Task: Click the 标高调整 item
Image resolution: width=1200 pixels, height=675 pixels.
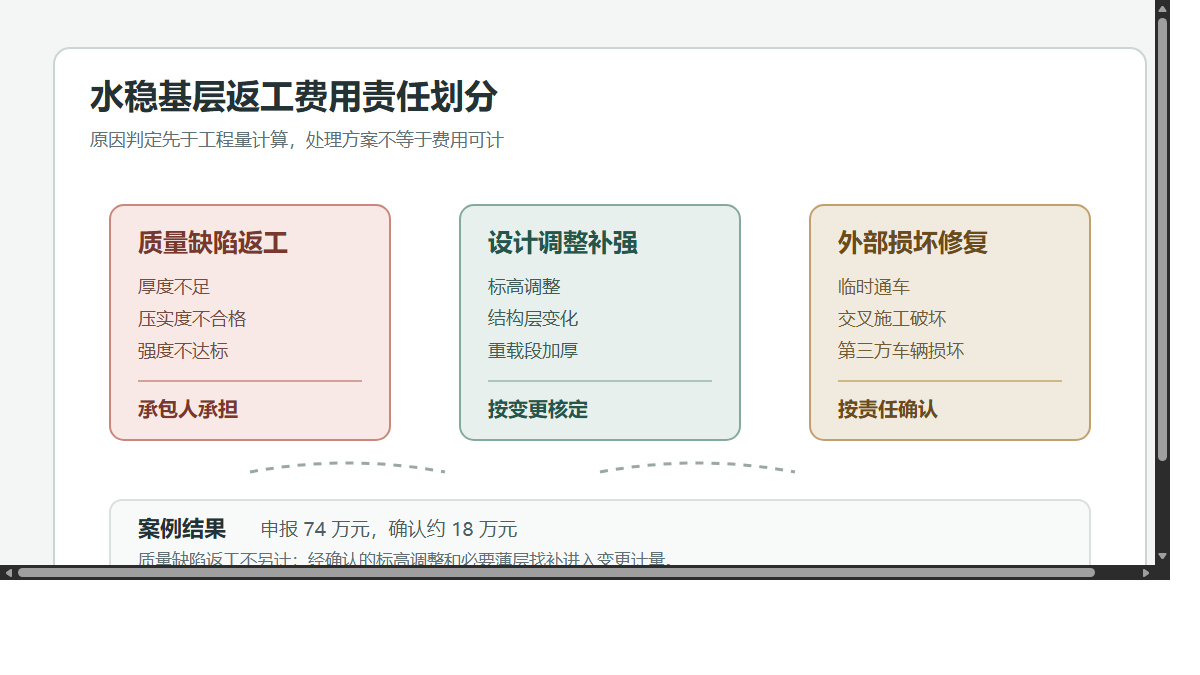Action: [x=524, y=287]
